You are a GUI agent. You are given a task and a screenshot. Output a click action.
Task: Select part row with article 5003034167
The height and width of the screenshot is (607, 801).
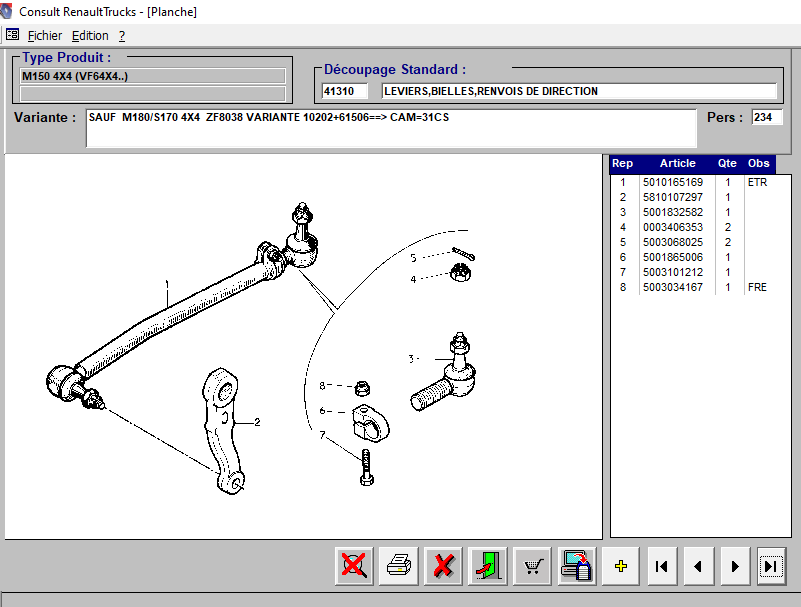tap(673, 288)
